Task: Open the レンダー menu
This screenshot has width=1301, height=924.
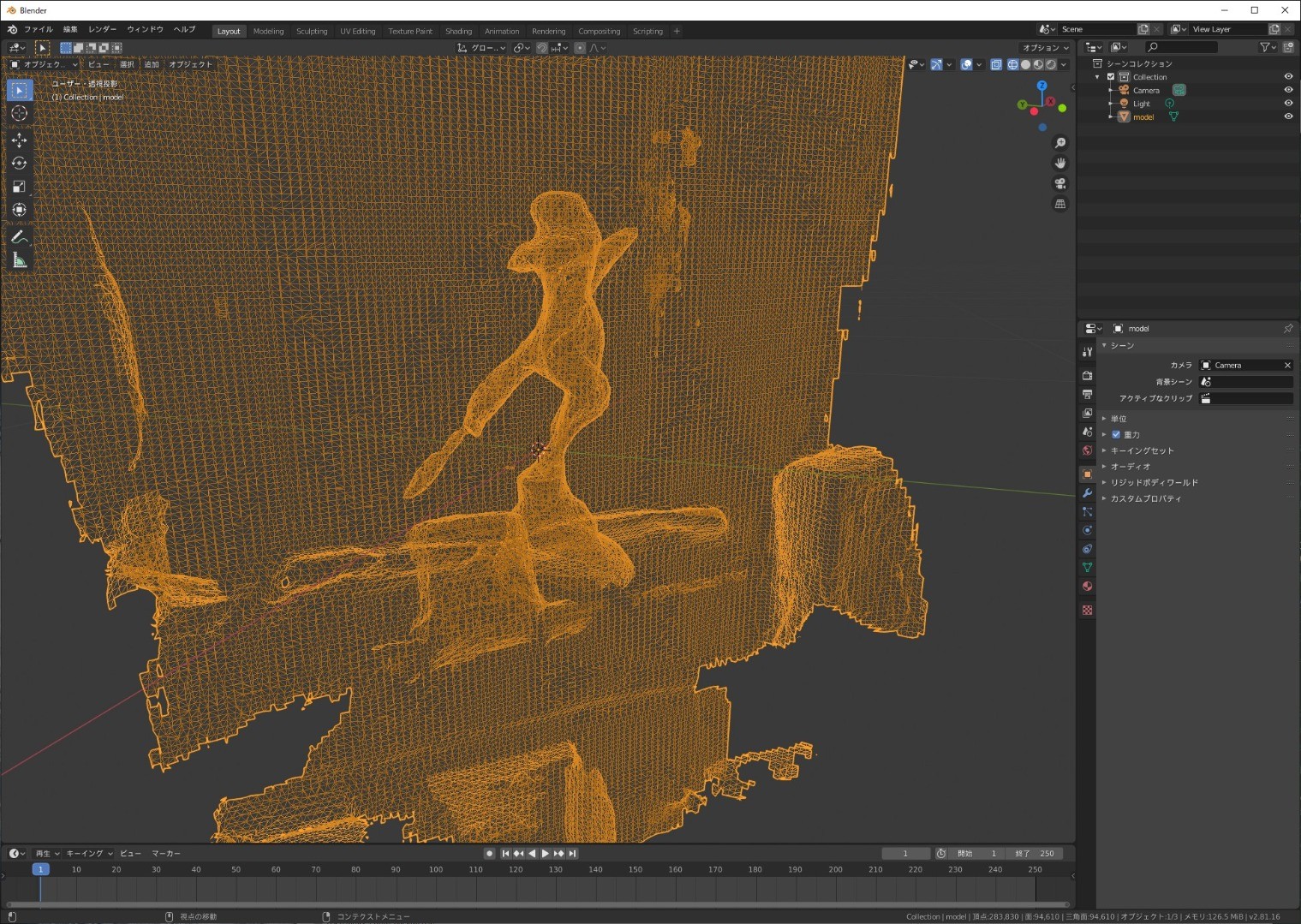Action: click(x=102, y=29)
